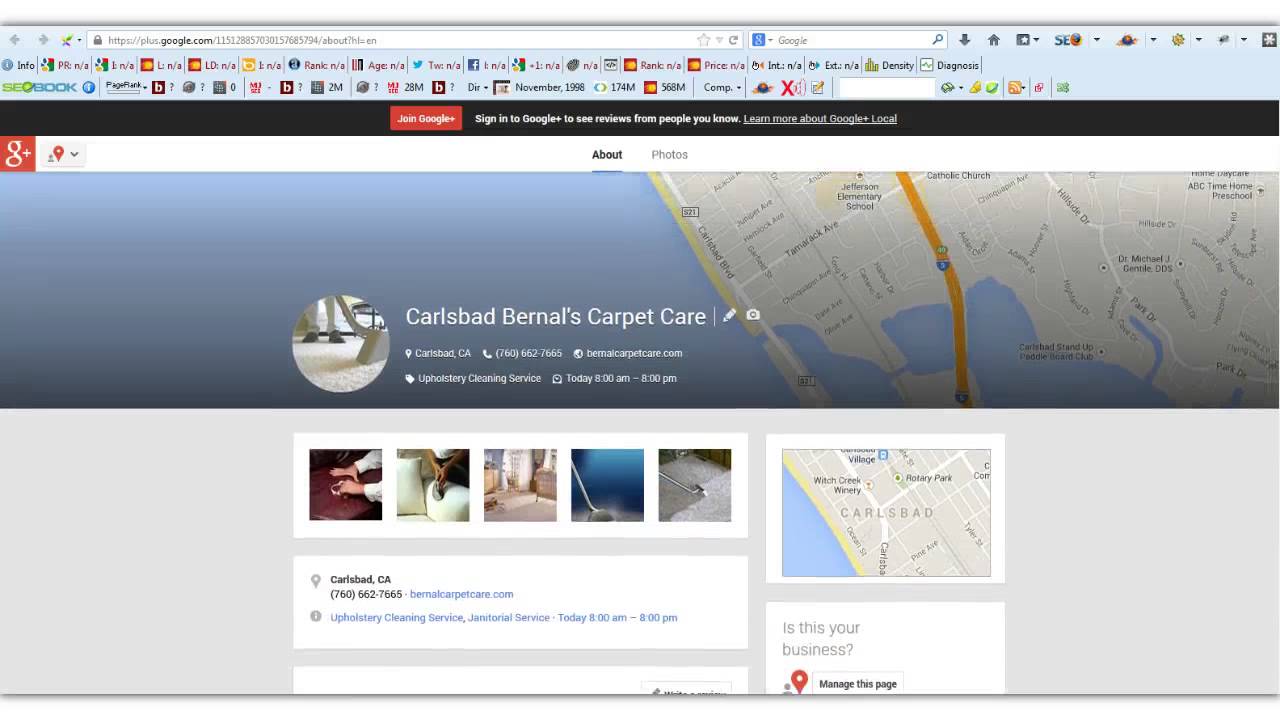
Task: Edit business name with pencil icon
Action: [730, 315]
